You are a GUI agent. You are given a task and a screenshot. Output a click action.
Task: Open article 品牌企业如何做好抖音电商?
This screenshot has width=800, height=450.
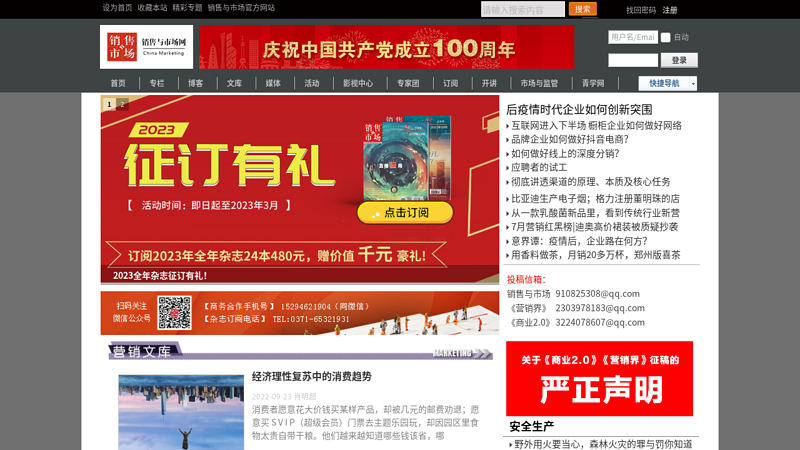[570, 139]
